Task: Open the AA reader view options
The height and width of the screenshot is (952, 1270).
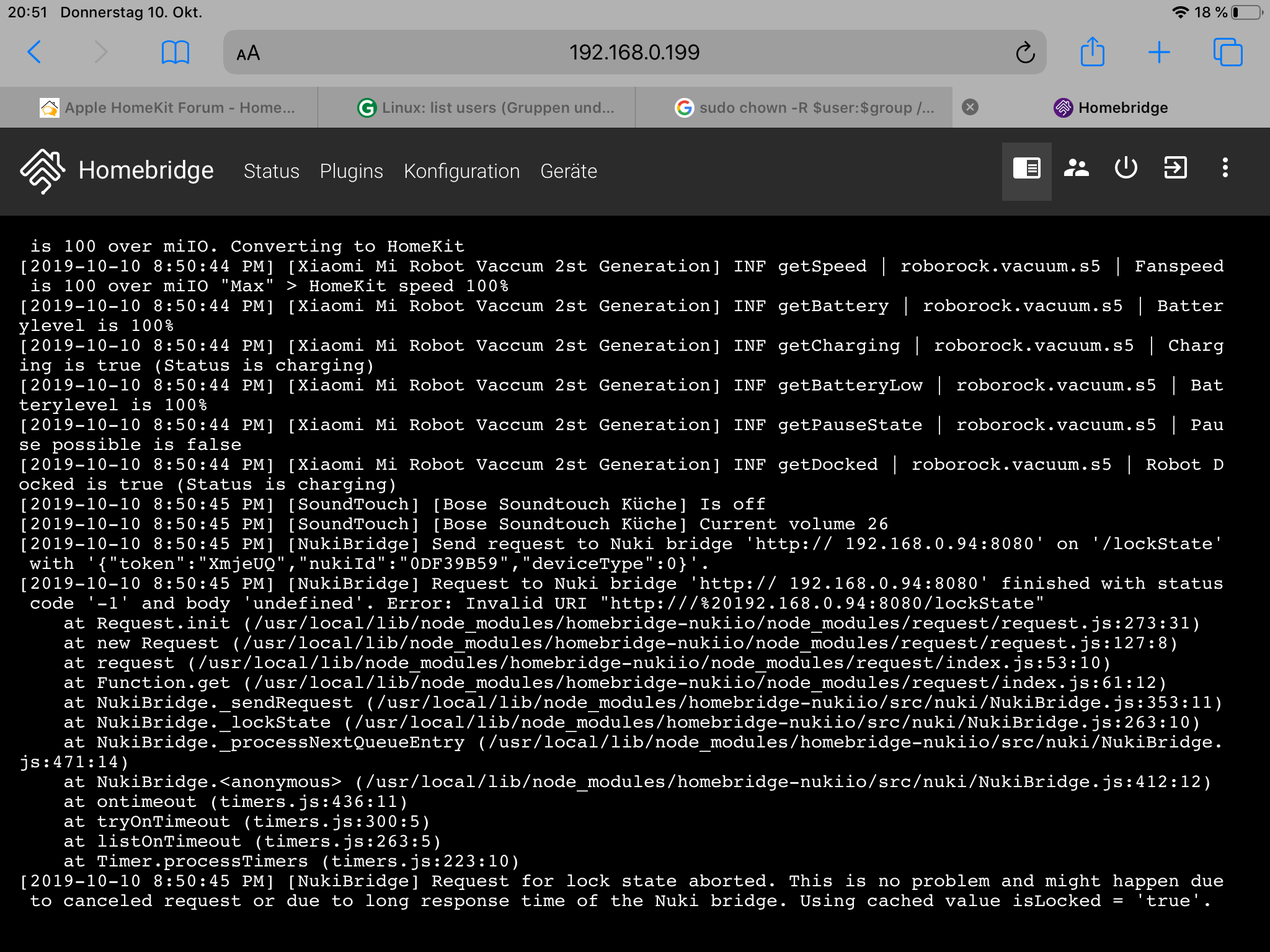Action: (x=248, y=53)
